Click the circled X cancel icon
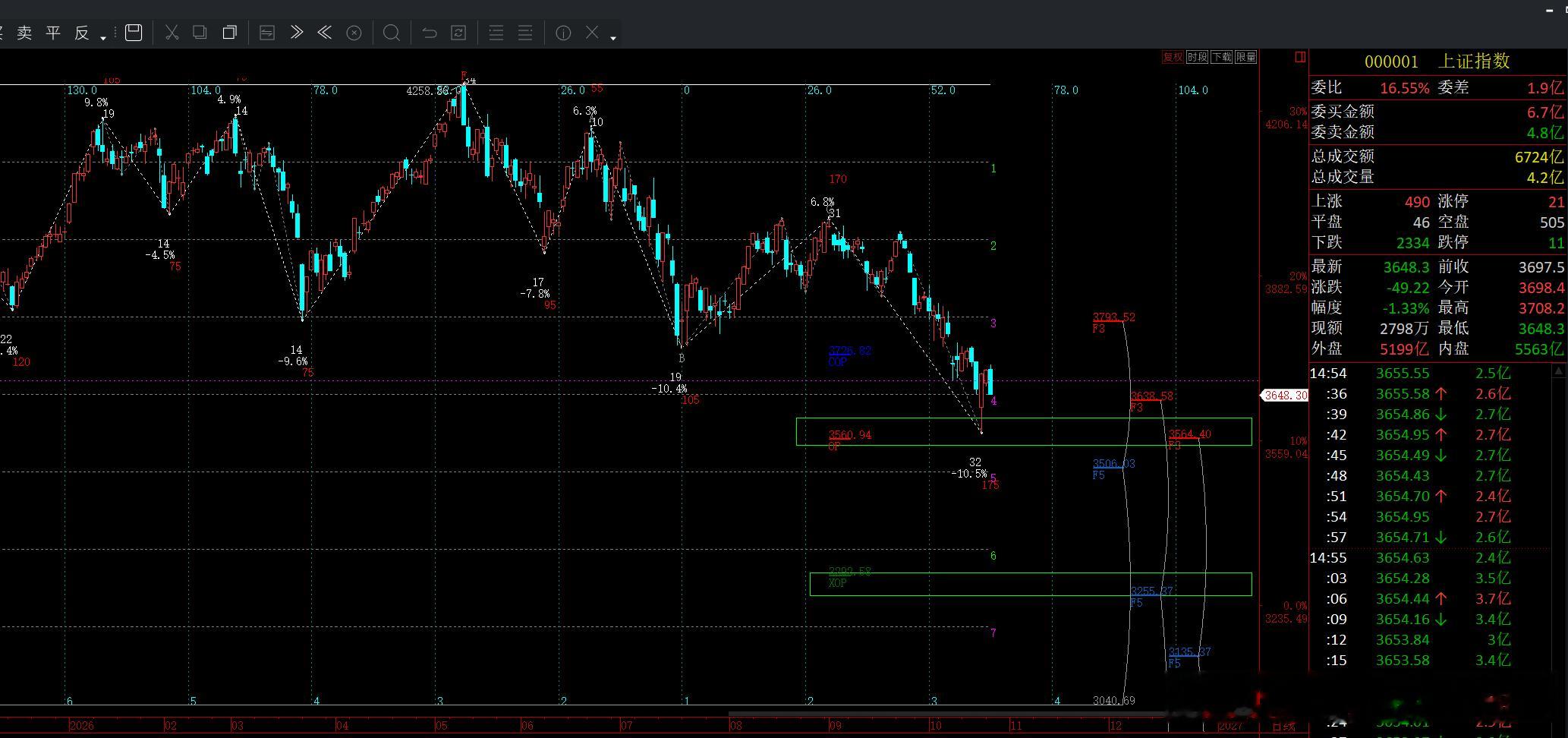The image size is (1568, 738). click(x=354, y=33)
